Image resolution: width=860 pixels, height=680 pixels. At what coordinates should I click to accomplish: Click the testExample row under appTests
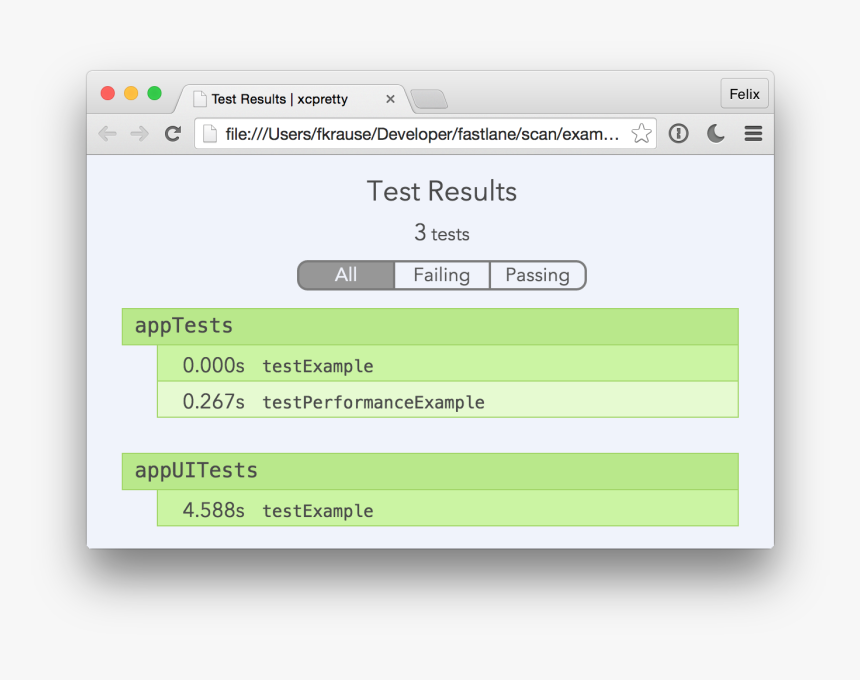tap(447, 366)
